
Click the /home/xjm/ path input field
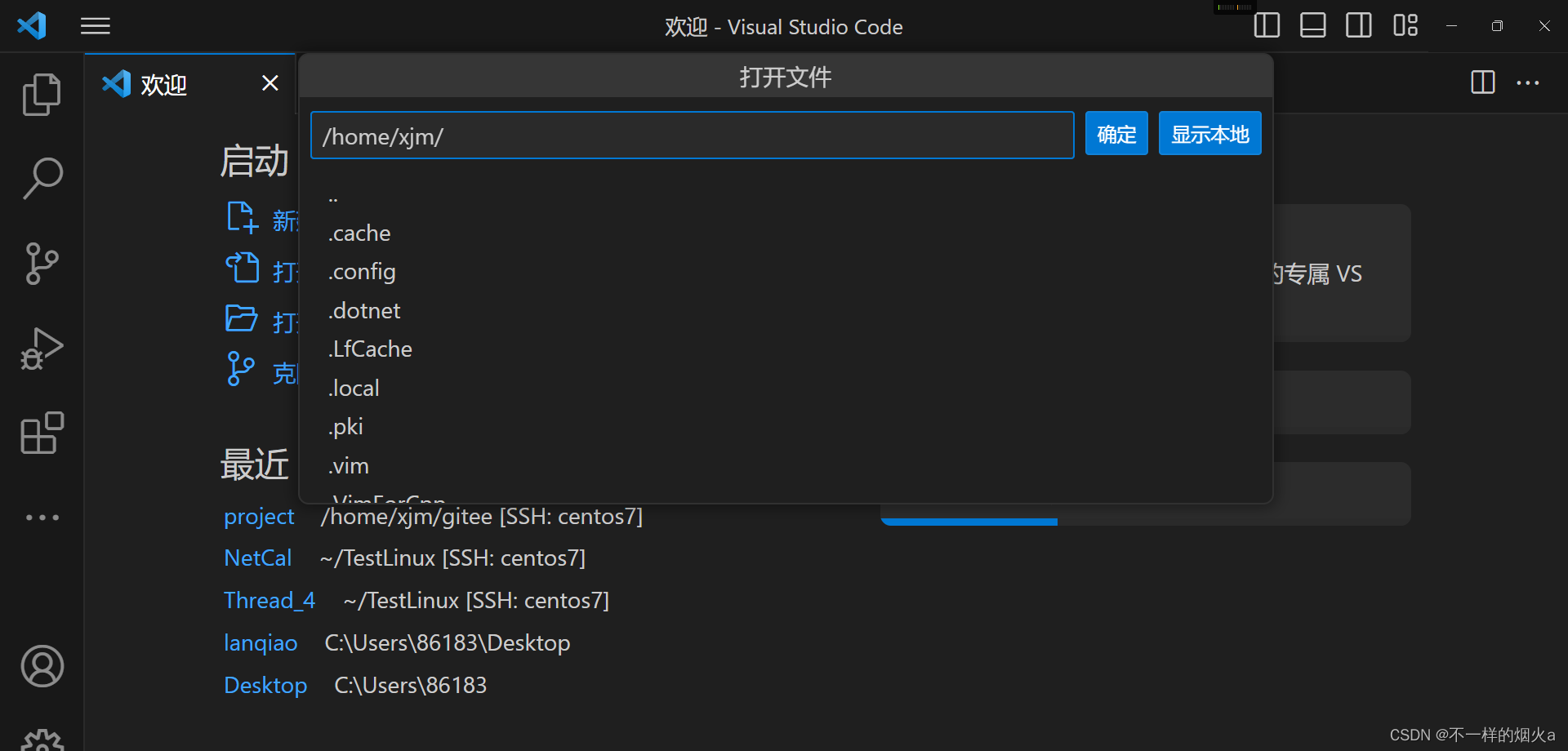tap(692, 136)
